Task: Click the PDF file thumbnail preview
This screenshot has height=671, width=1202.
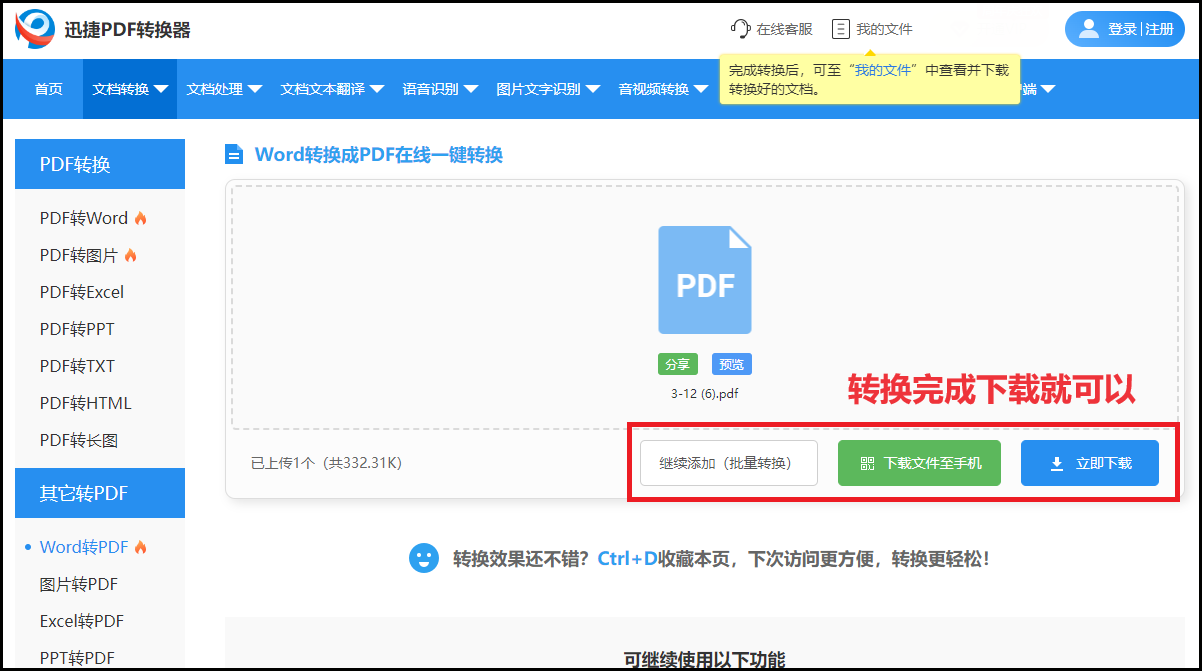Action: point(704,279)
